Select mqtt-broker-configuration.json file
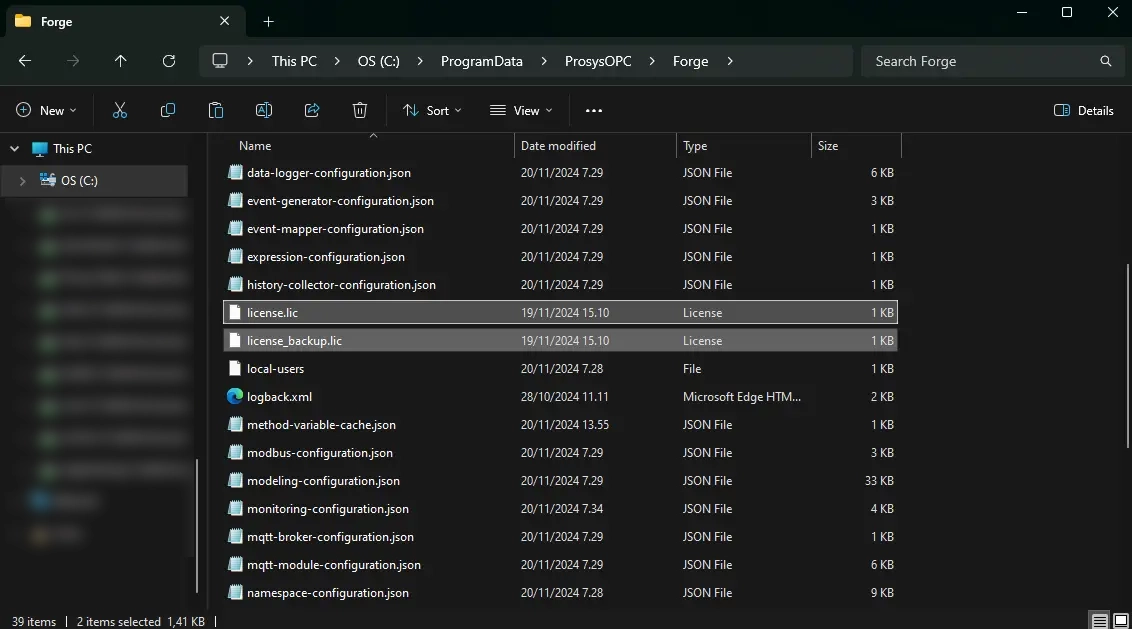The image size is (1132, 629). point(560,537)
